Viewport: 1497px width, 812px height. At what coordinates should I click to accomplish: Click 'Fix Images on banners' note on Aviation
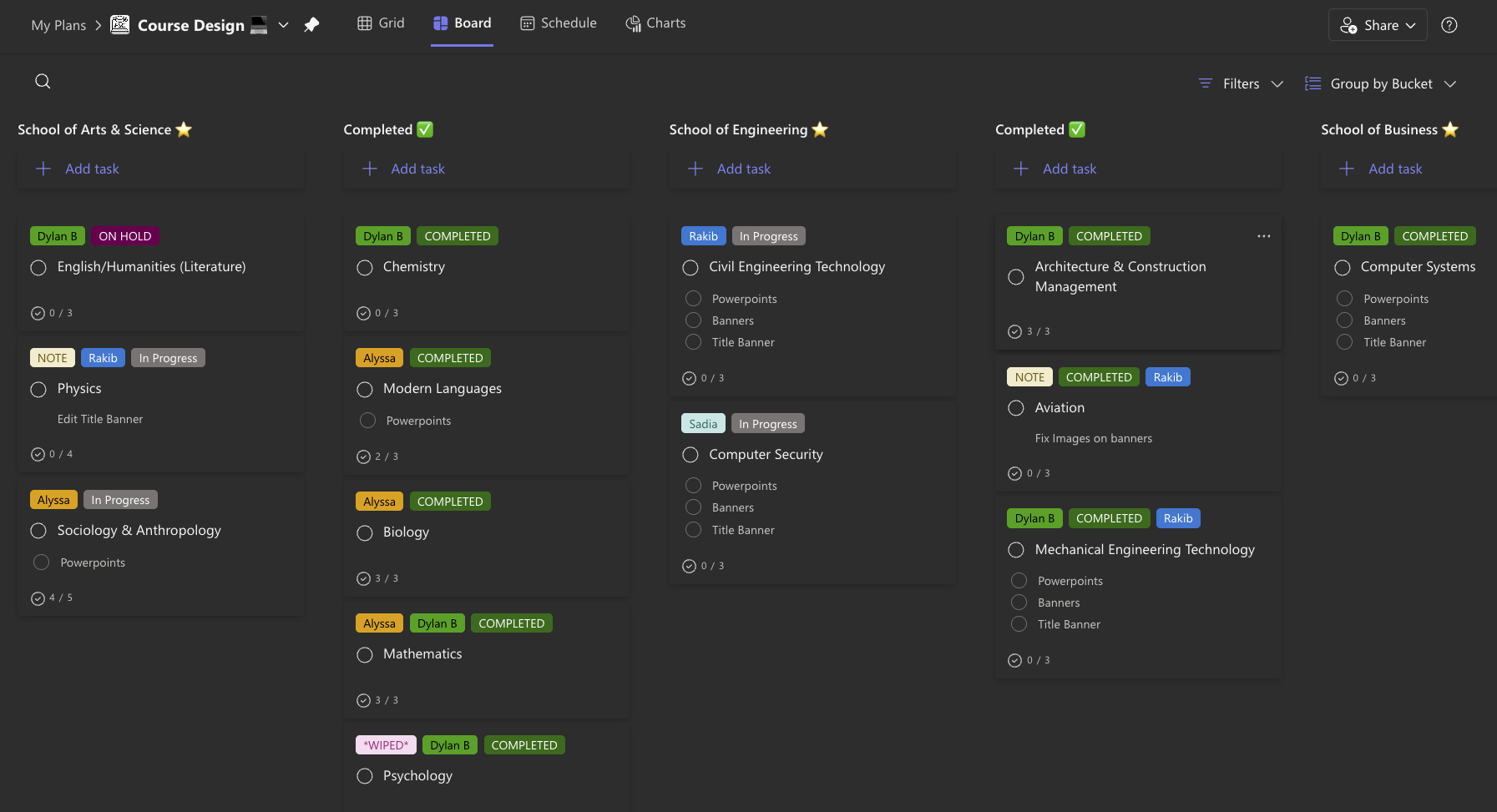click(x=1094, y=438)
